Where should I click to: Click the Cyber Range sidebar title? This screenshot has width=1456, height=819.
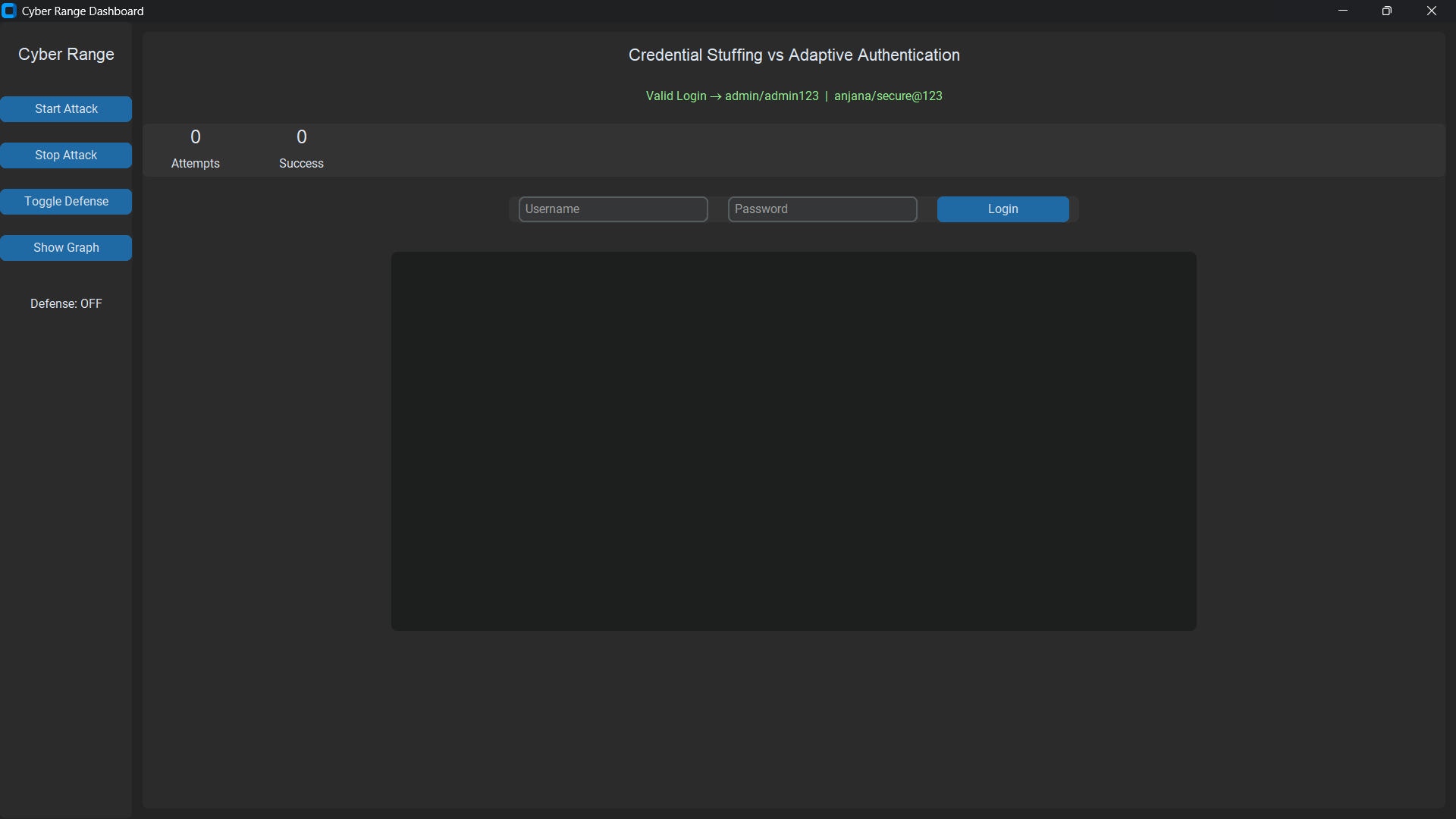tap(66, 55)
